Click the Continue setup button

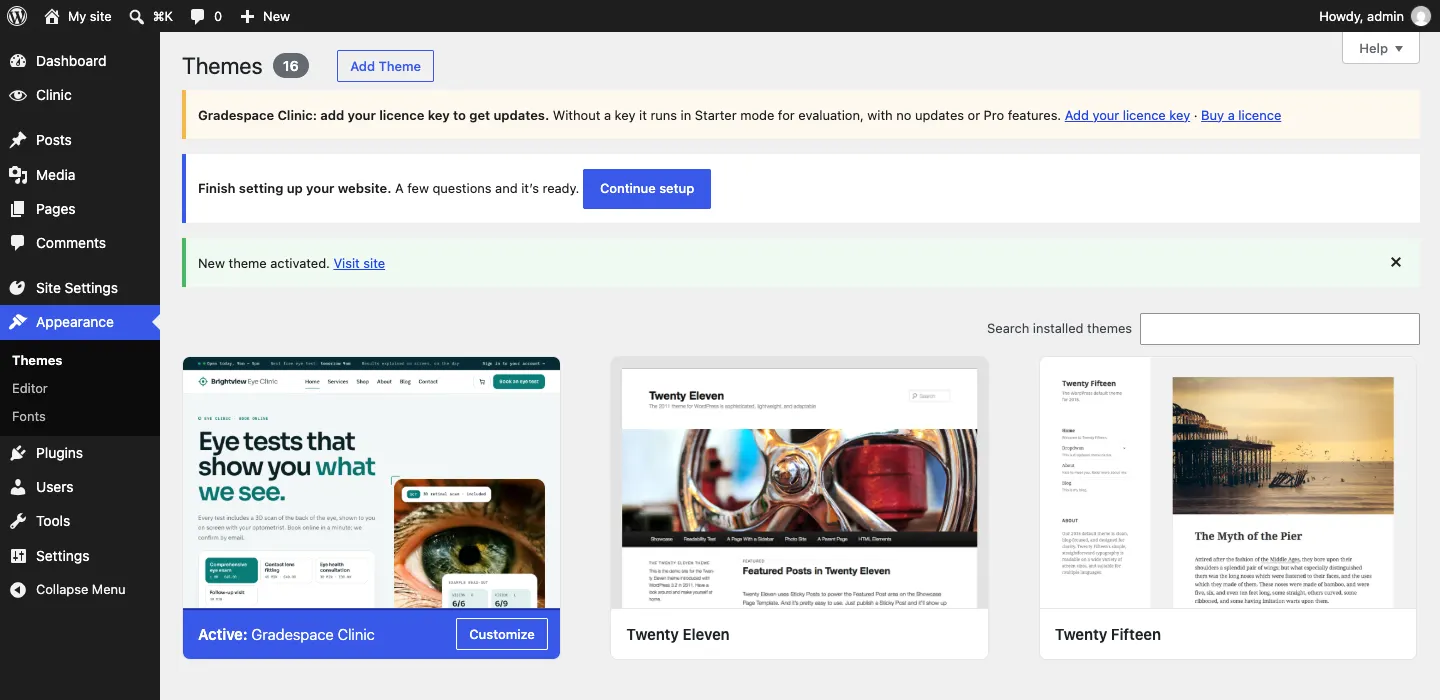click(647, 188)
